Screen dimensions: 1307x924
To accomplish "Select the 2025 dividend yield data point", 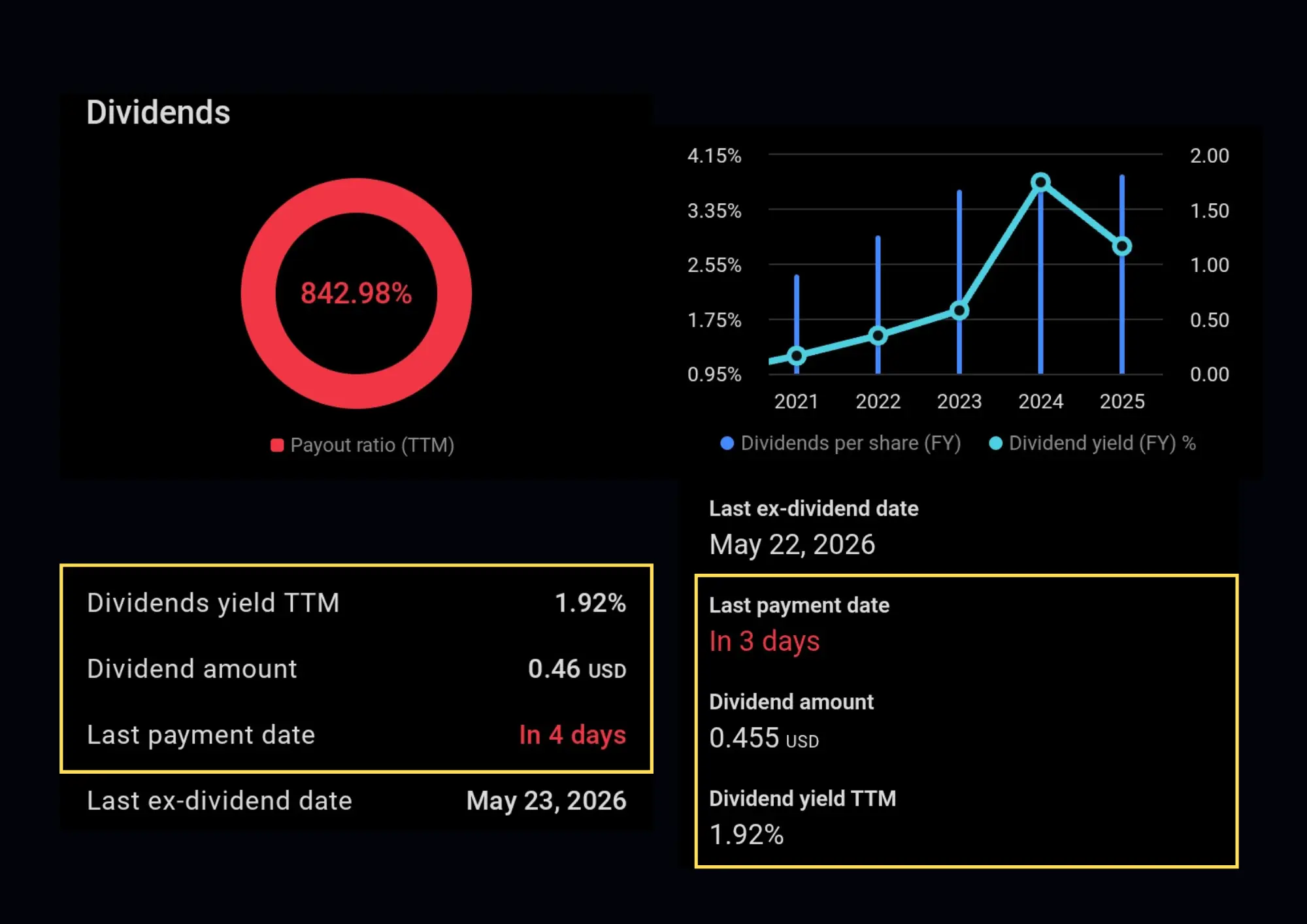I will 1122,246.
